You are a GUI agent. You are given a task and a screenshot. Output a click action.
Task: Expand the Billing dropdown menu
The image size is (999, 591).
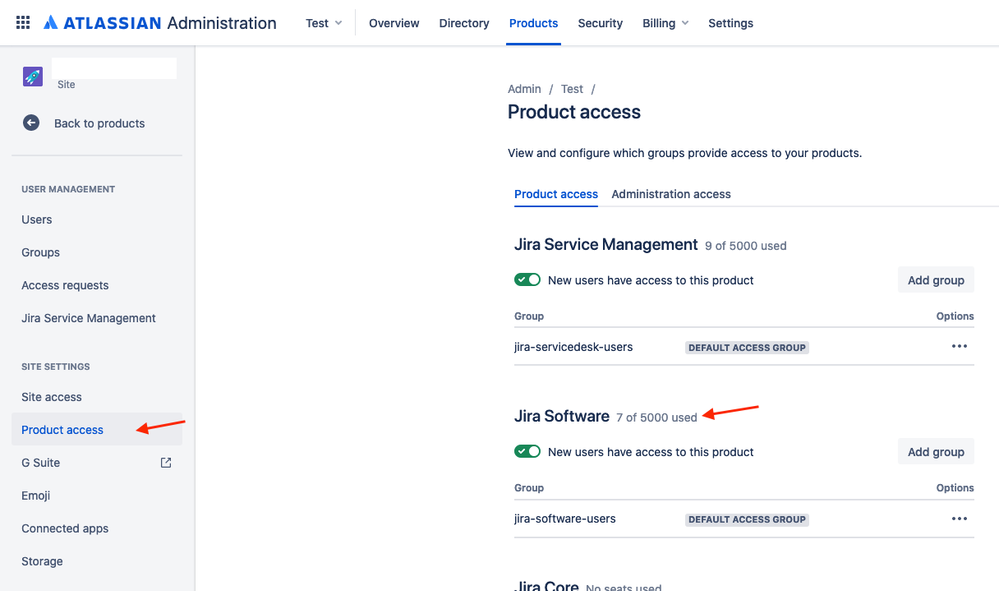(x=665, y=23)
